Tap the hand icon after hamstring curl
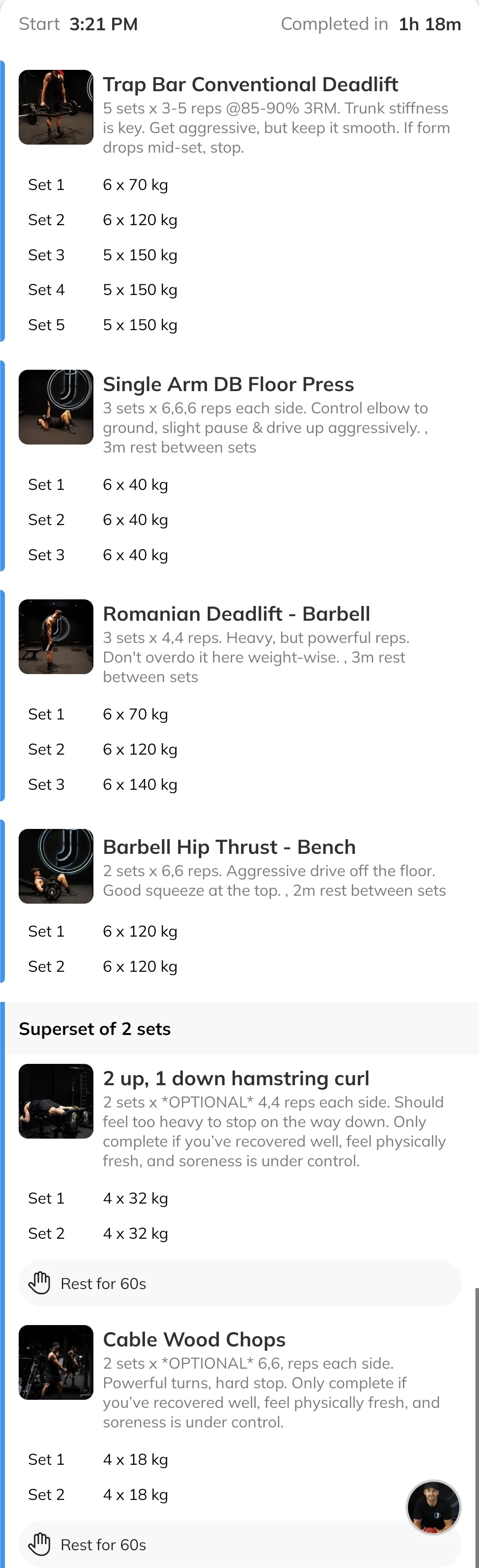The image size is (479, 1568). pos(40,1283)
